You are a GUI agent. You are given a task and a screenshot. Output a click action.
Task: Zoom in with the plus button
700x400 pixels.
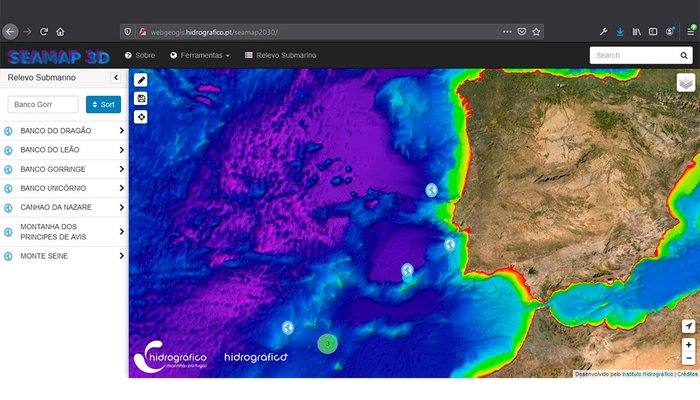(x=688, y=345)
